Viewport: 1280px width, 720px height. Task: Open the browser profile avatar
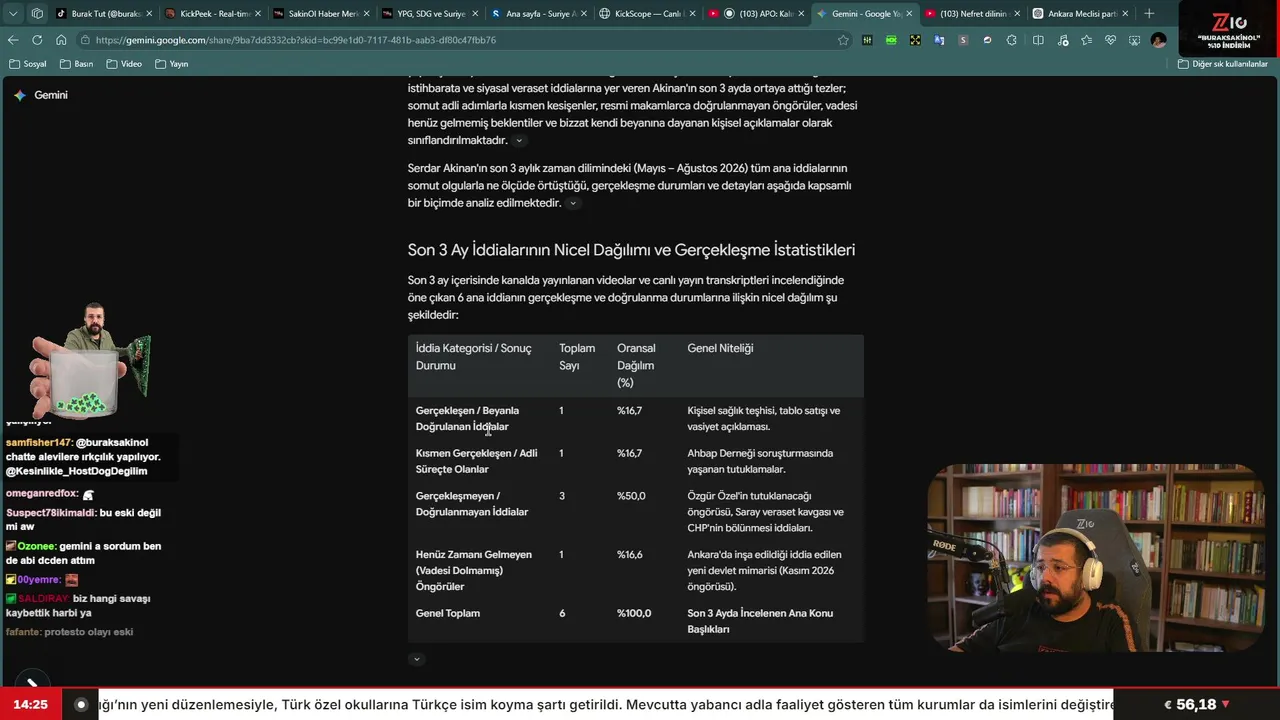coord(1158,40)
